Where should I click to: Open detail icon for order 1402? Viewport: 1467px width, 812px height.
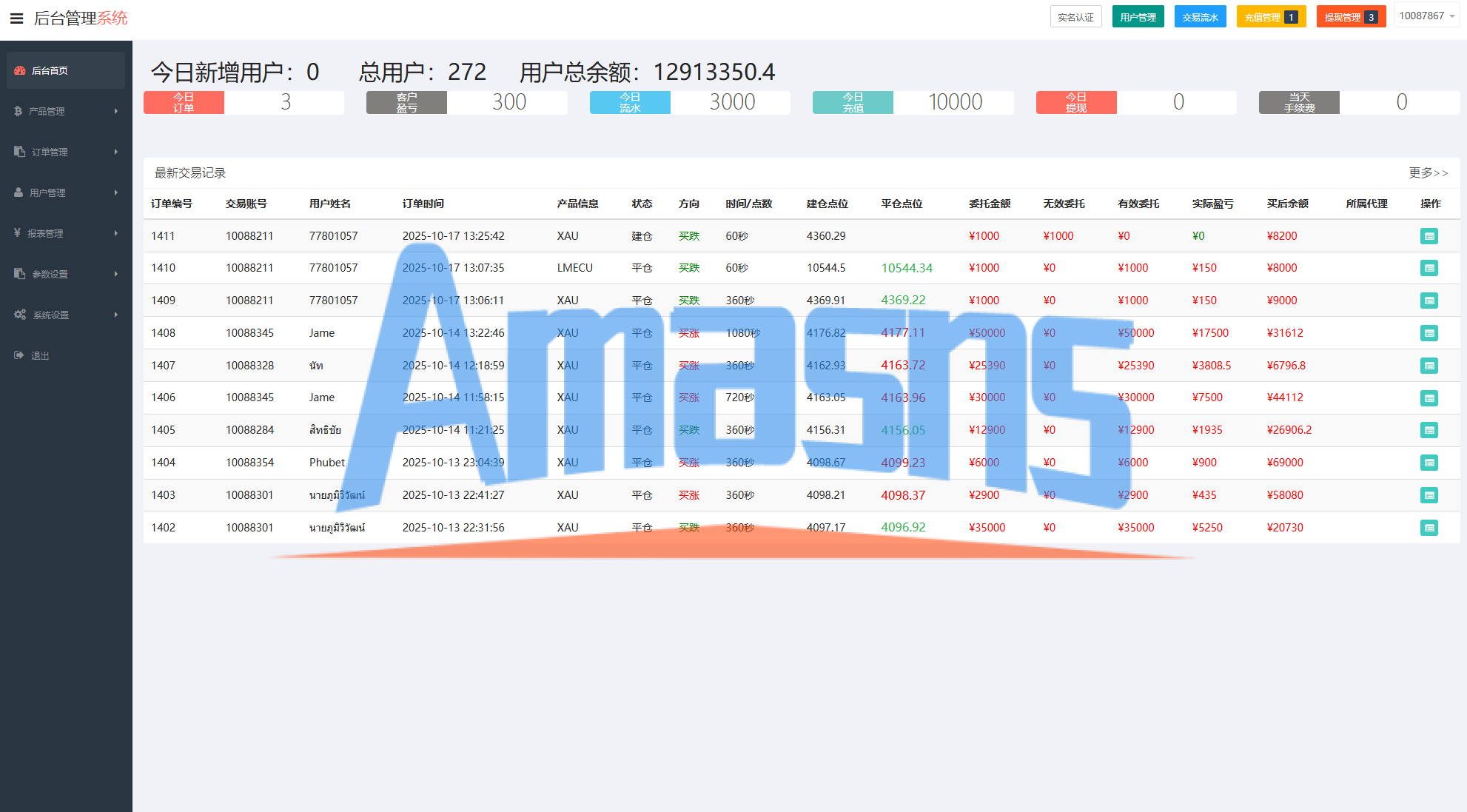(1429, 528)
